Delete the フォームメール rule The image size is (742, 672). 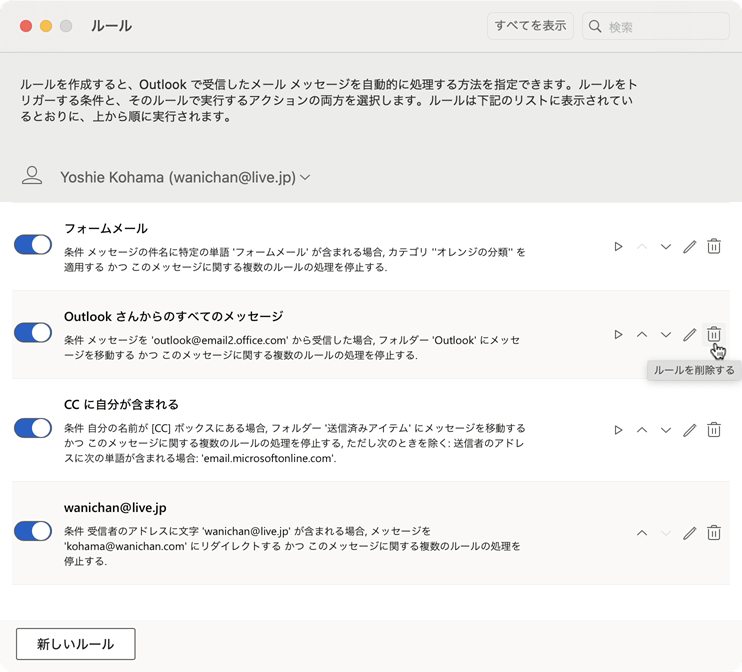[x=714, y=246]
